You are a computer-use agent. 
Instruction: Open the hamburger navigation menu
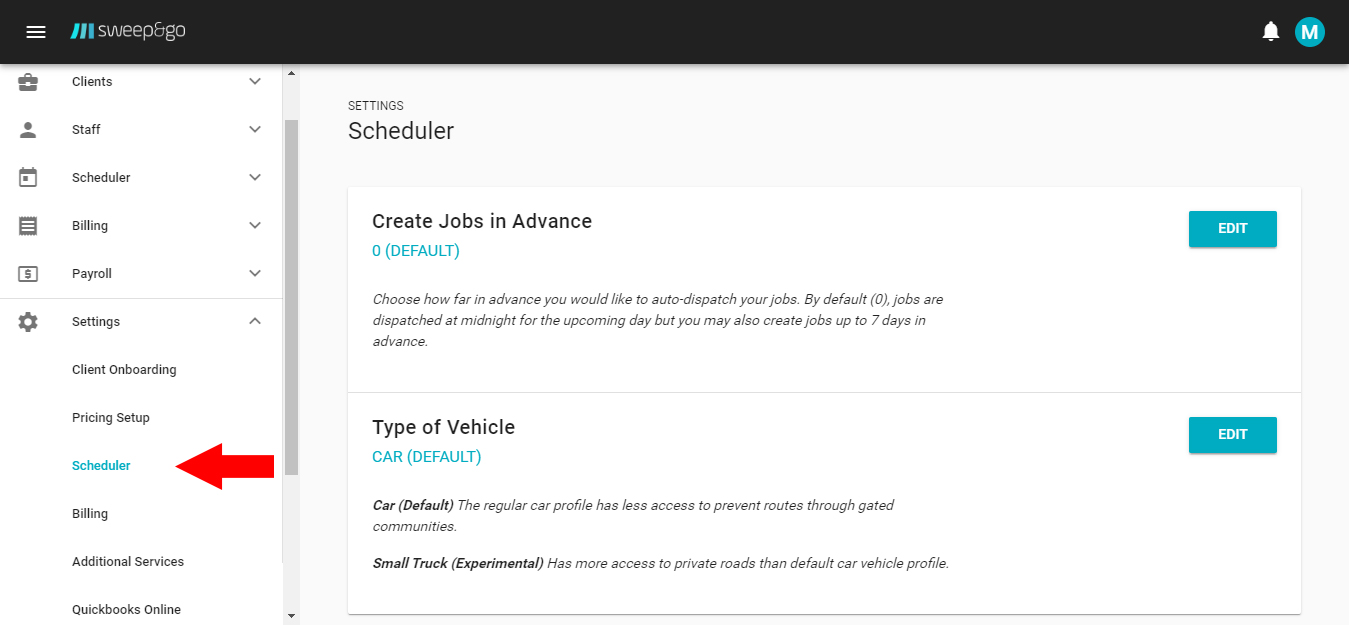pyautogui.click(x=36, y=31)
